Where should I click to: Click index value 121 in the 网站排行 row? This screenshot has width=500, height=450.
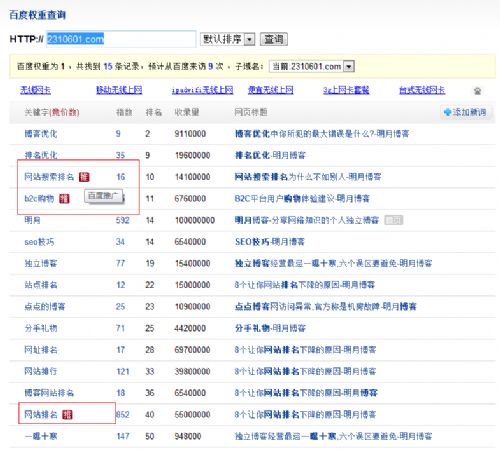pyautogui.click(x=123, y=372)
